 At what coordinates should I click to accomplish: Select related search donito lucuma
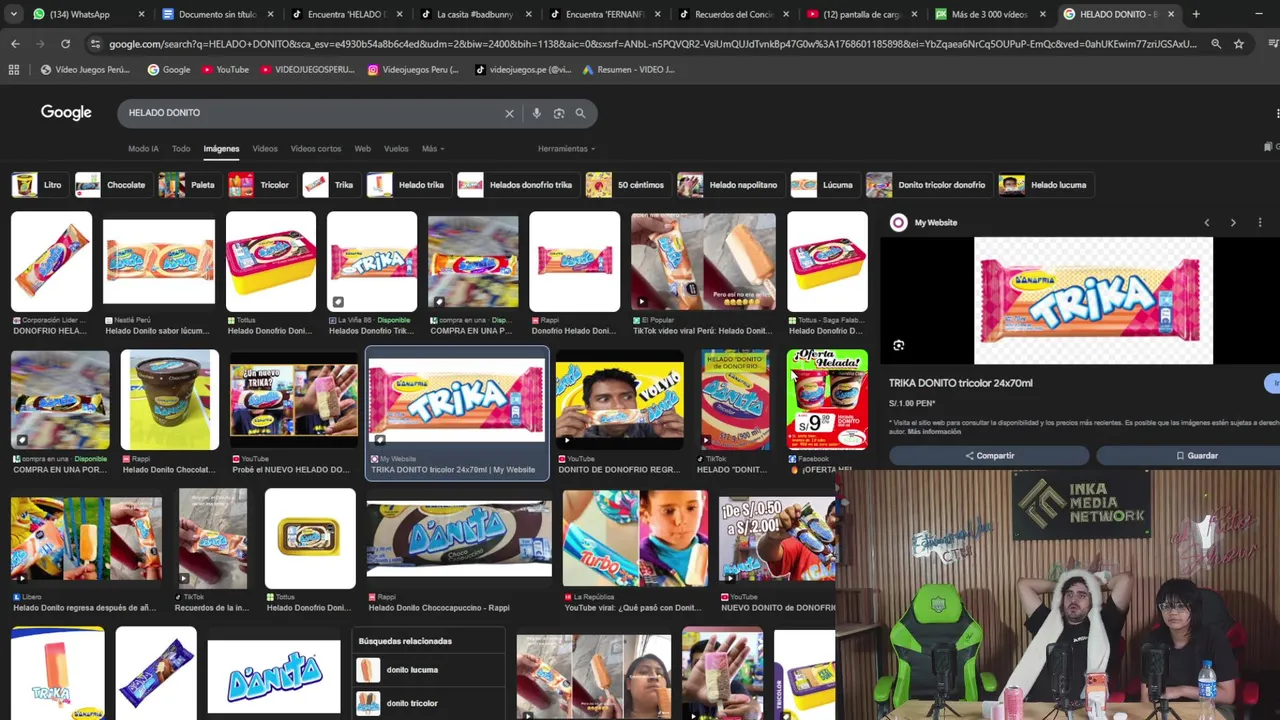coord(430,670)
